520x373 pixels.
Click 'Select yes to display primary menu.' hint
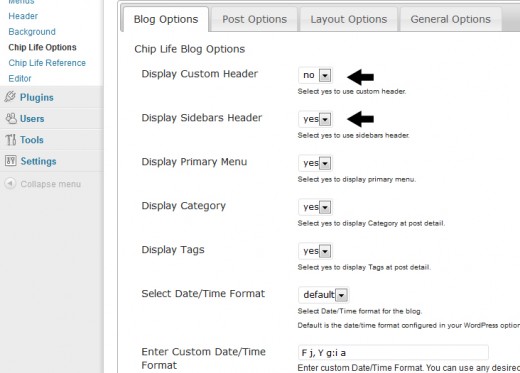coord(357,179)
